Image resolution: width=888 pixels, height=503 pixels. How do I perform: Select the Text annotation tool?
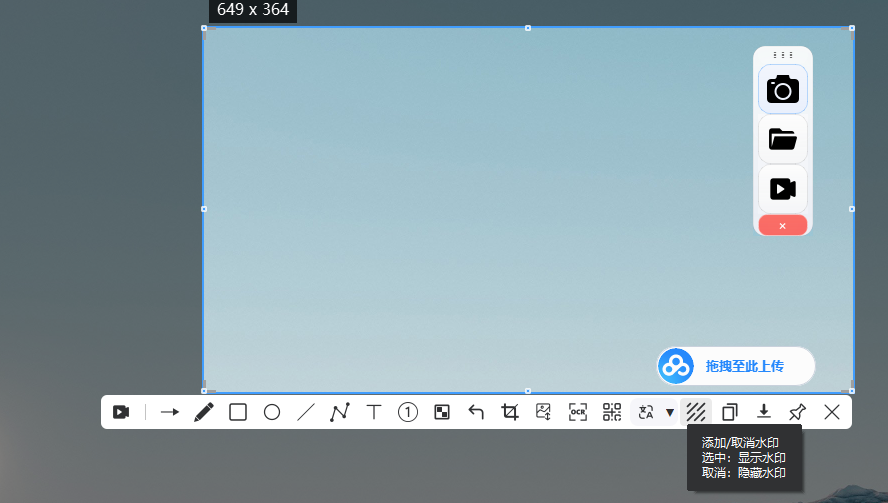pyautogui.click(x=374, y=412)
